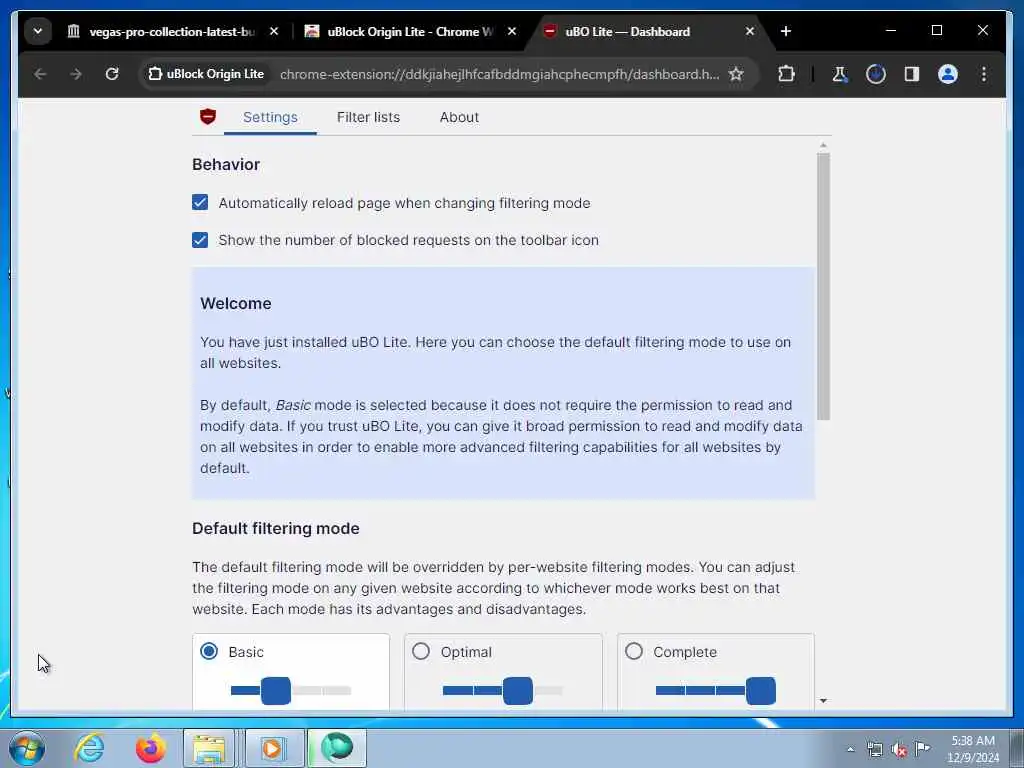Click the Welcome heading text
The height and width of the screenshot is (768, 1024).
[236, 304]
